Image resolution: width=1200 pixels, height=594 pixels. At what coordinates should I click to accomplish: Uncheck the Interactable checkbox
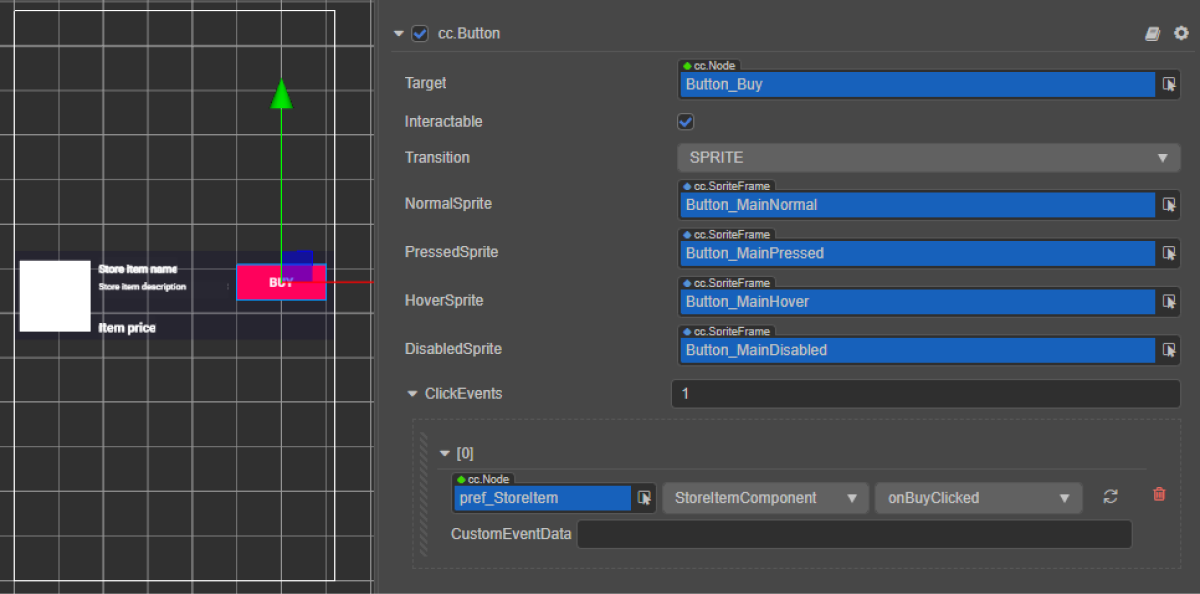686,122
